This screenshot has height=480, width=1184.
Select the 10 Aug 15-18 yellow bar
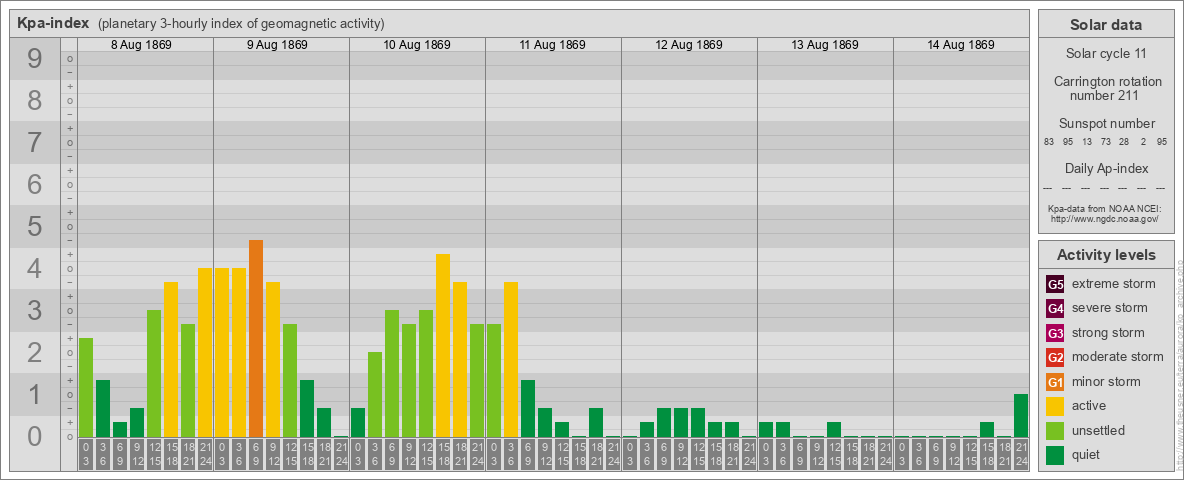[x=443, y=346]
